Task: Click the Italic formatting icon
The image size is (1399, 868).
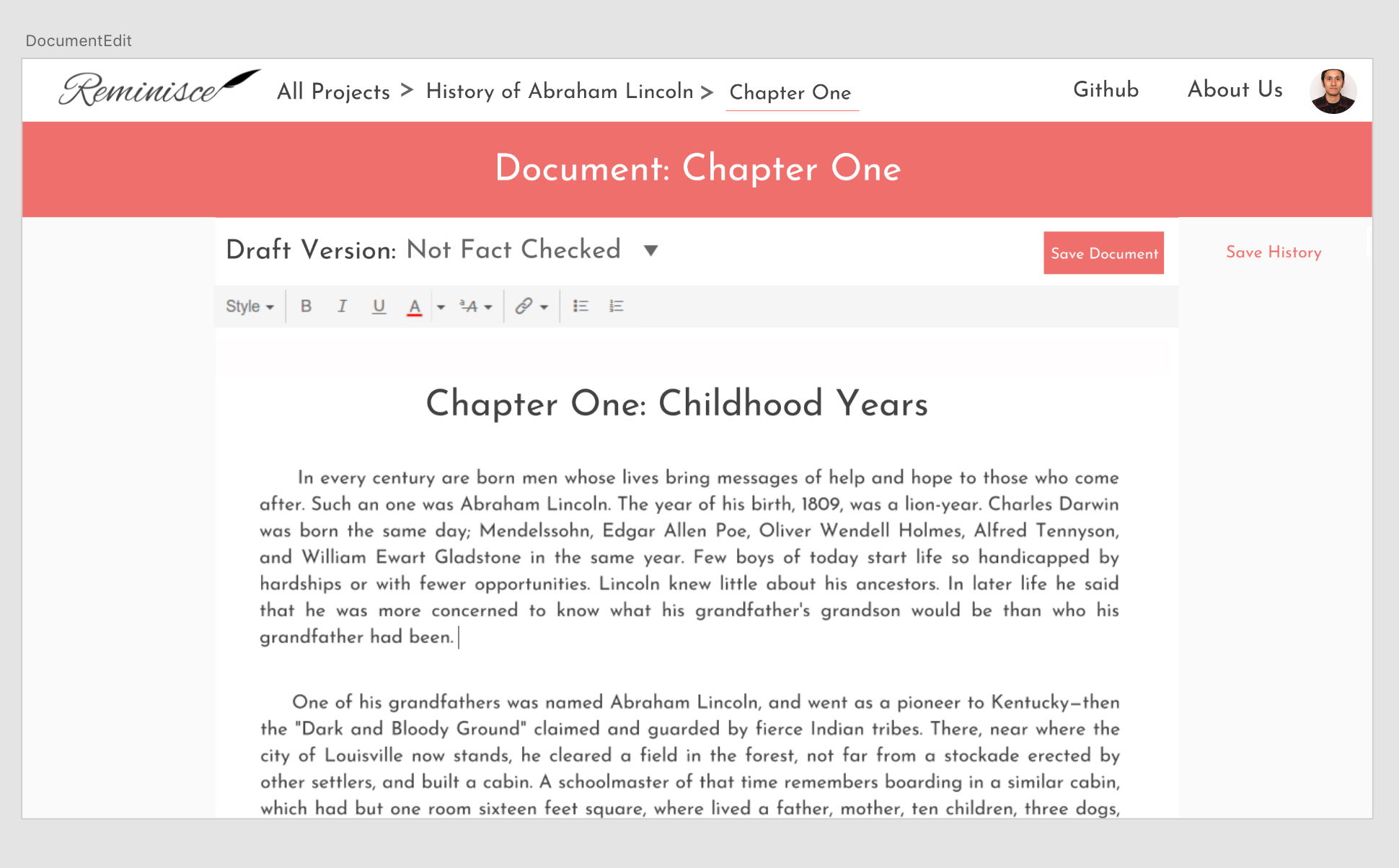Action: click(x=342, y=306)
